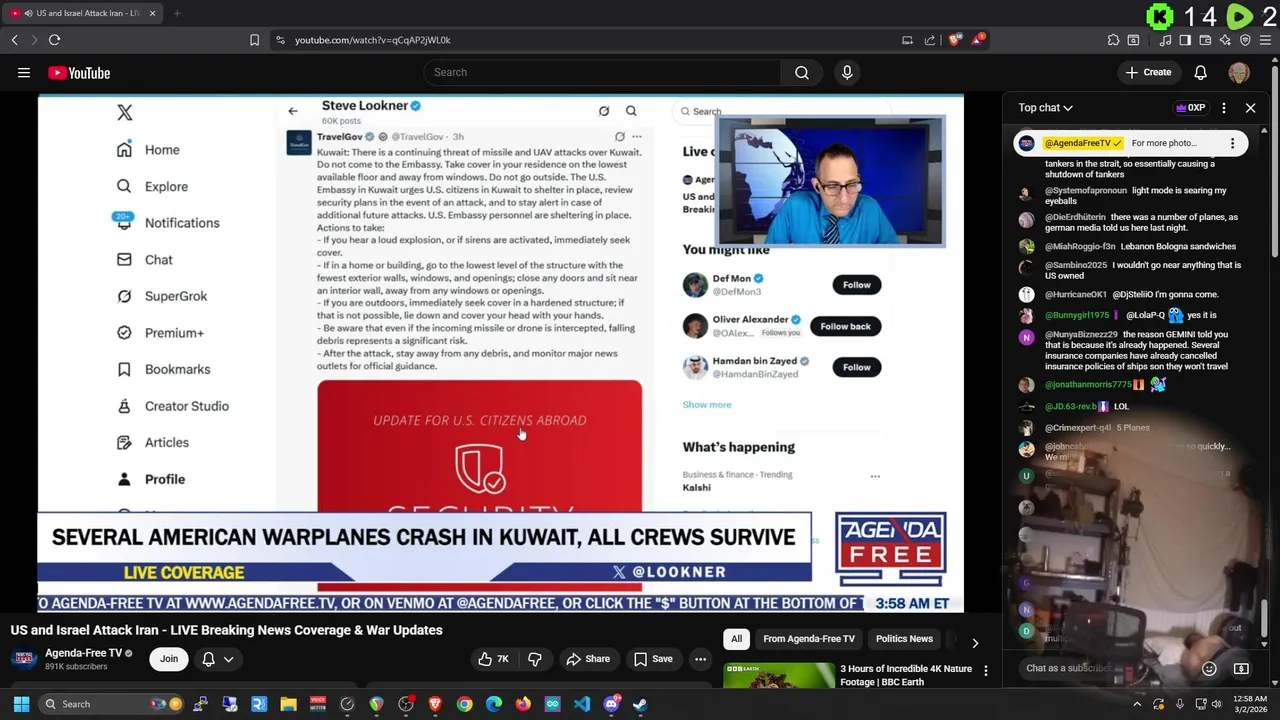Open the Windows Start menu
Image resolution: width=1280 pixels, height=720 pixels.
[21, 704]
